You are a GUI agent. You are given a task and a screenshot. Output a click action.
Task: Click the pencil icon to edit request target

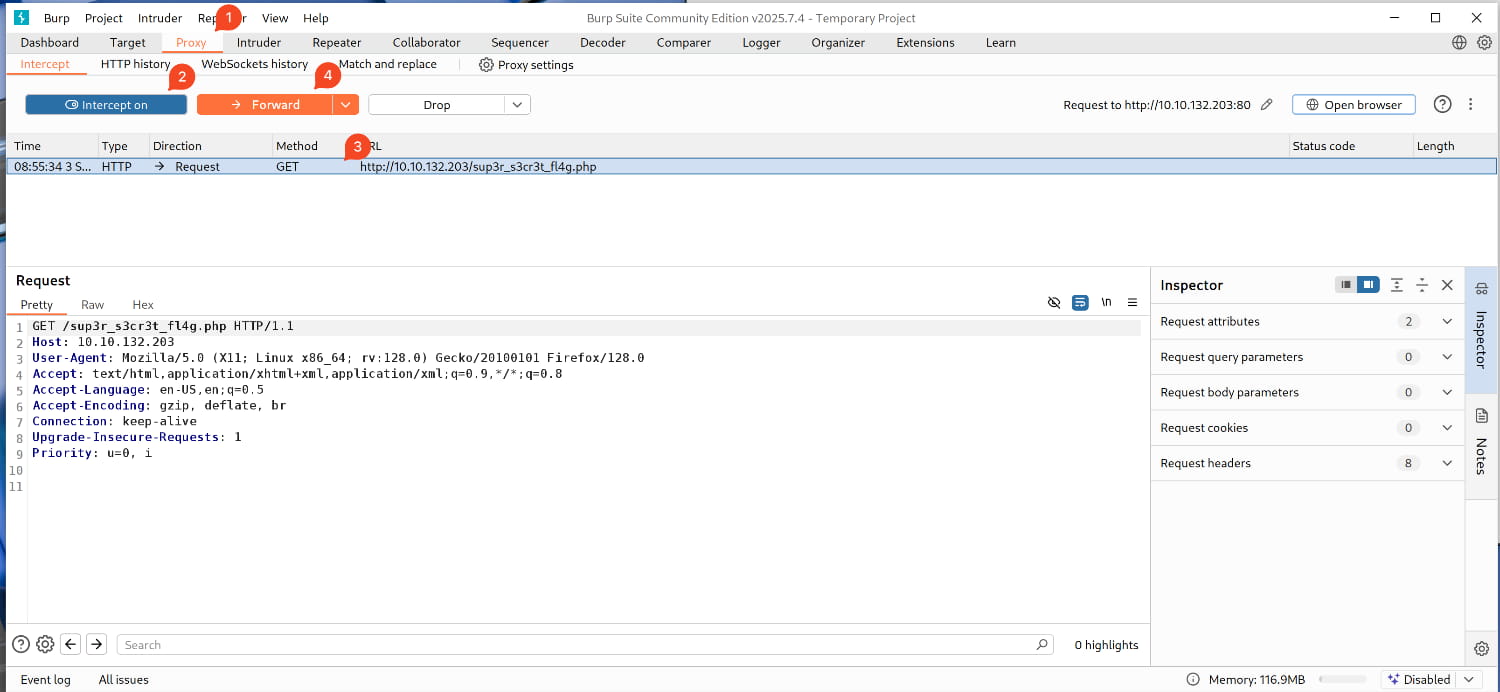click(x=1267, y=105)
